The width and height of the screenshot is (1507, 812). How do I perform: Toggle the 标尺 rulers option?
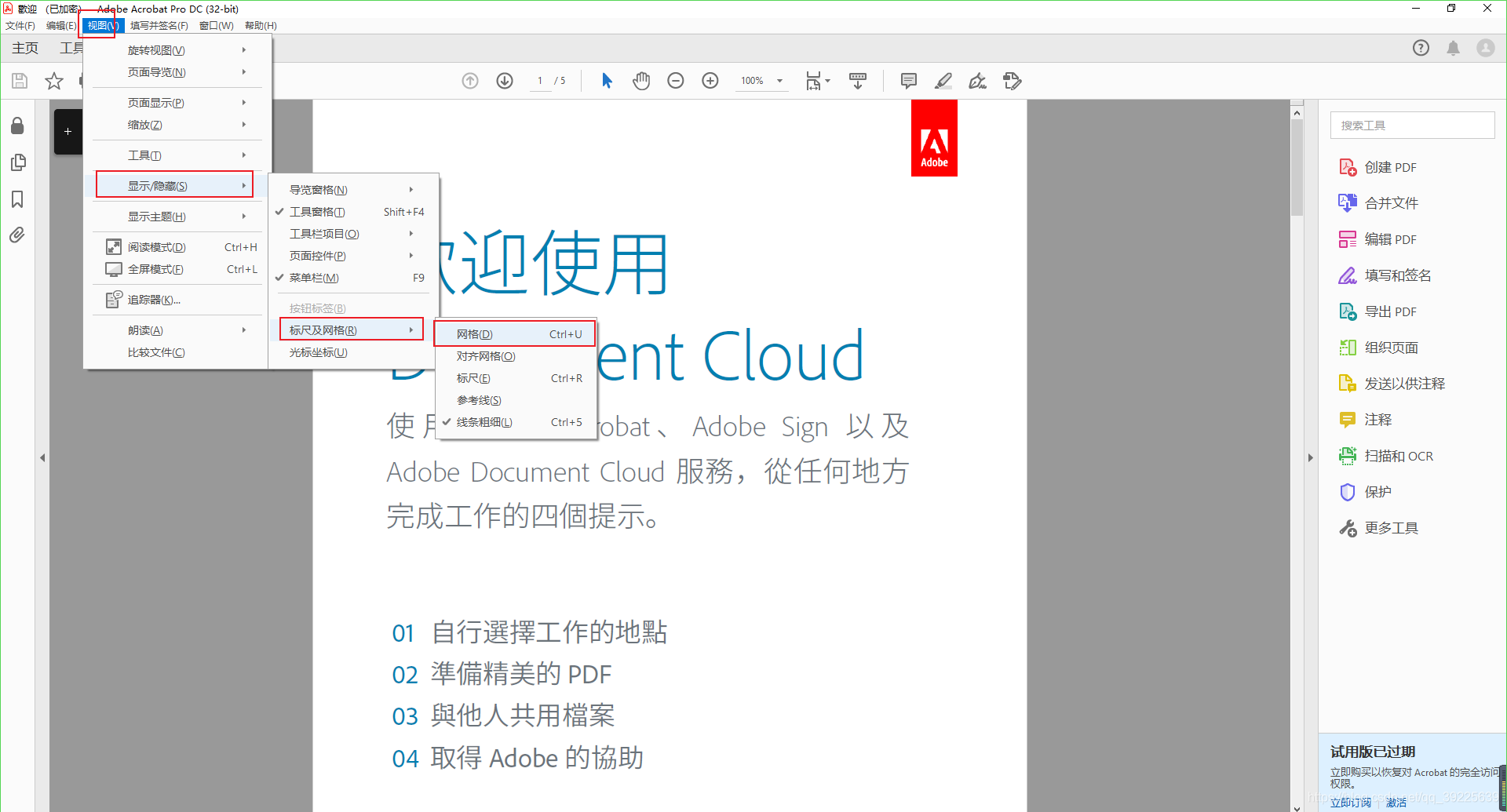click(515, 378)
